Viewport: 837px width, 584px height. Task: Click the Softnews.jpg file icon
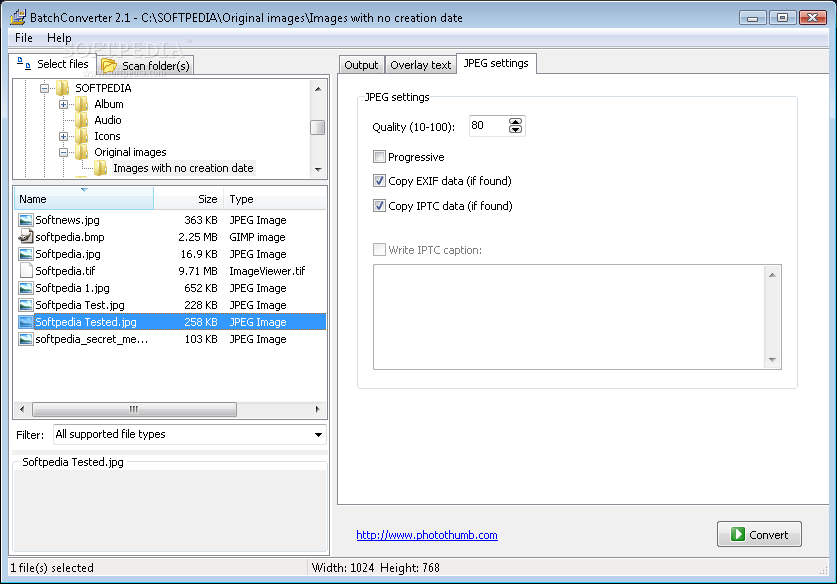click(x=26, y=220)
